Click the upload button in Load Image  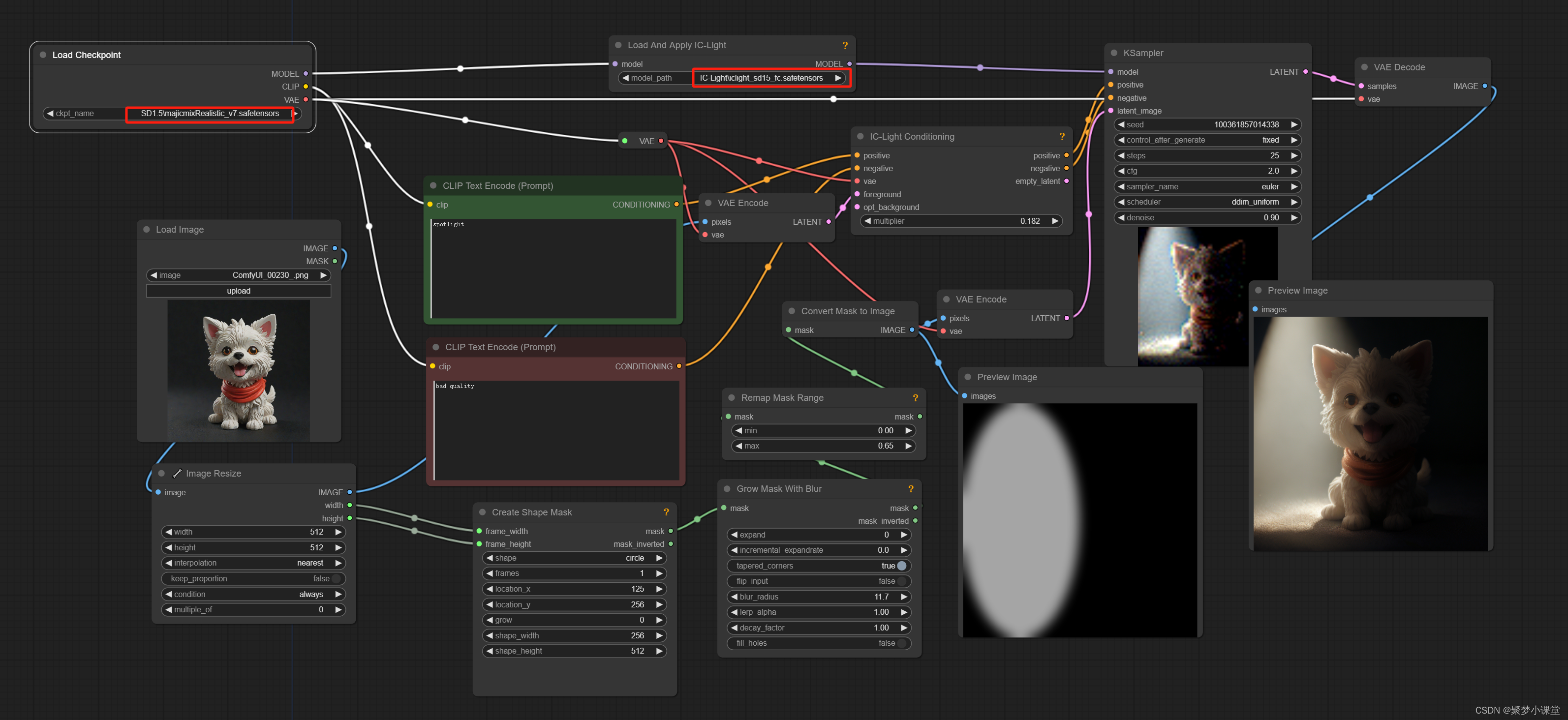pyautogui.click(x=239, y=291)
